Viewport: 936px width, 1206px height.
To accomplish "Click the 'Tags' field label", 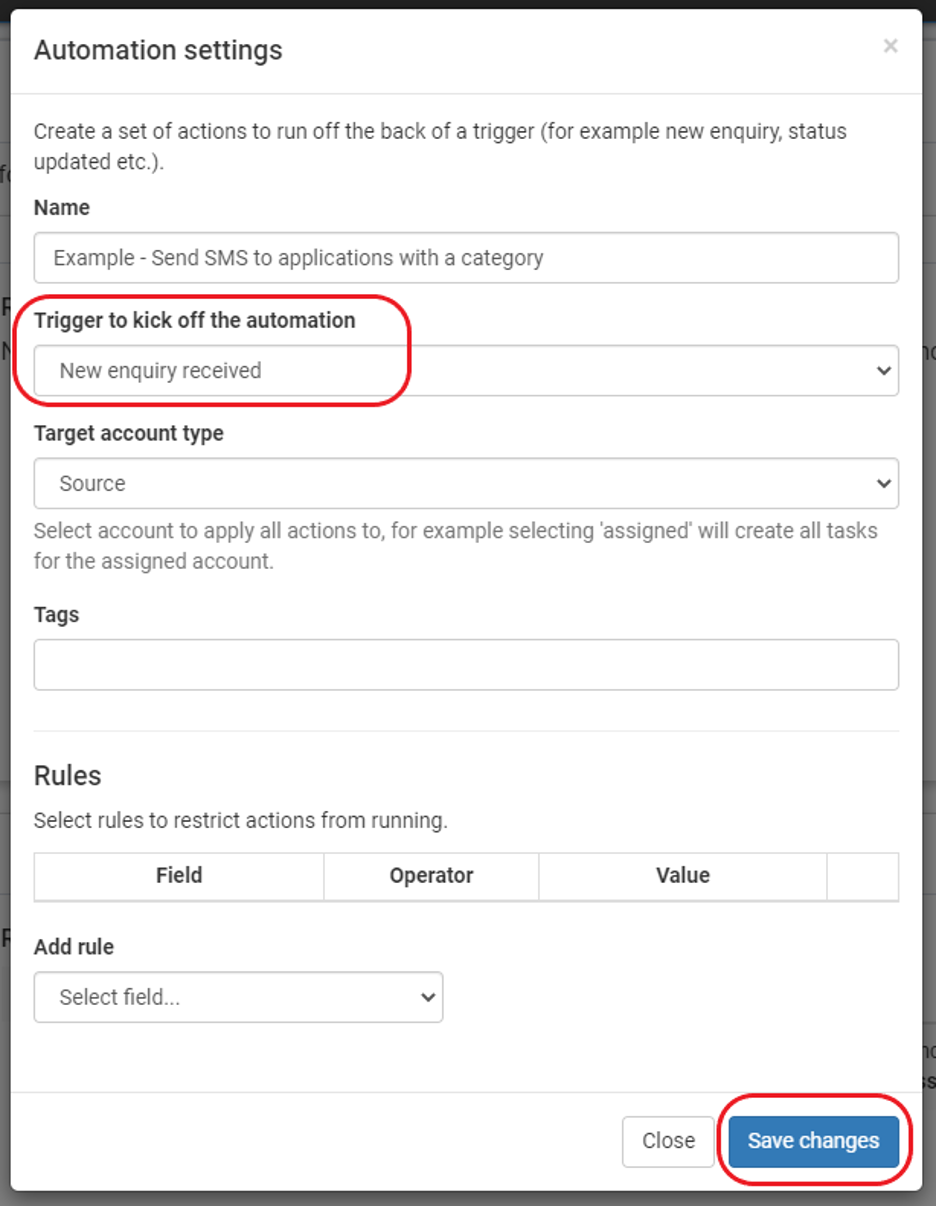I will [56, 614].
